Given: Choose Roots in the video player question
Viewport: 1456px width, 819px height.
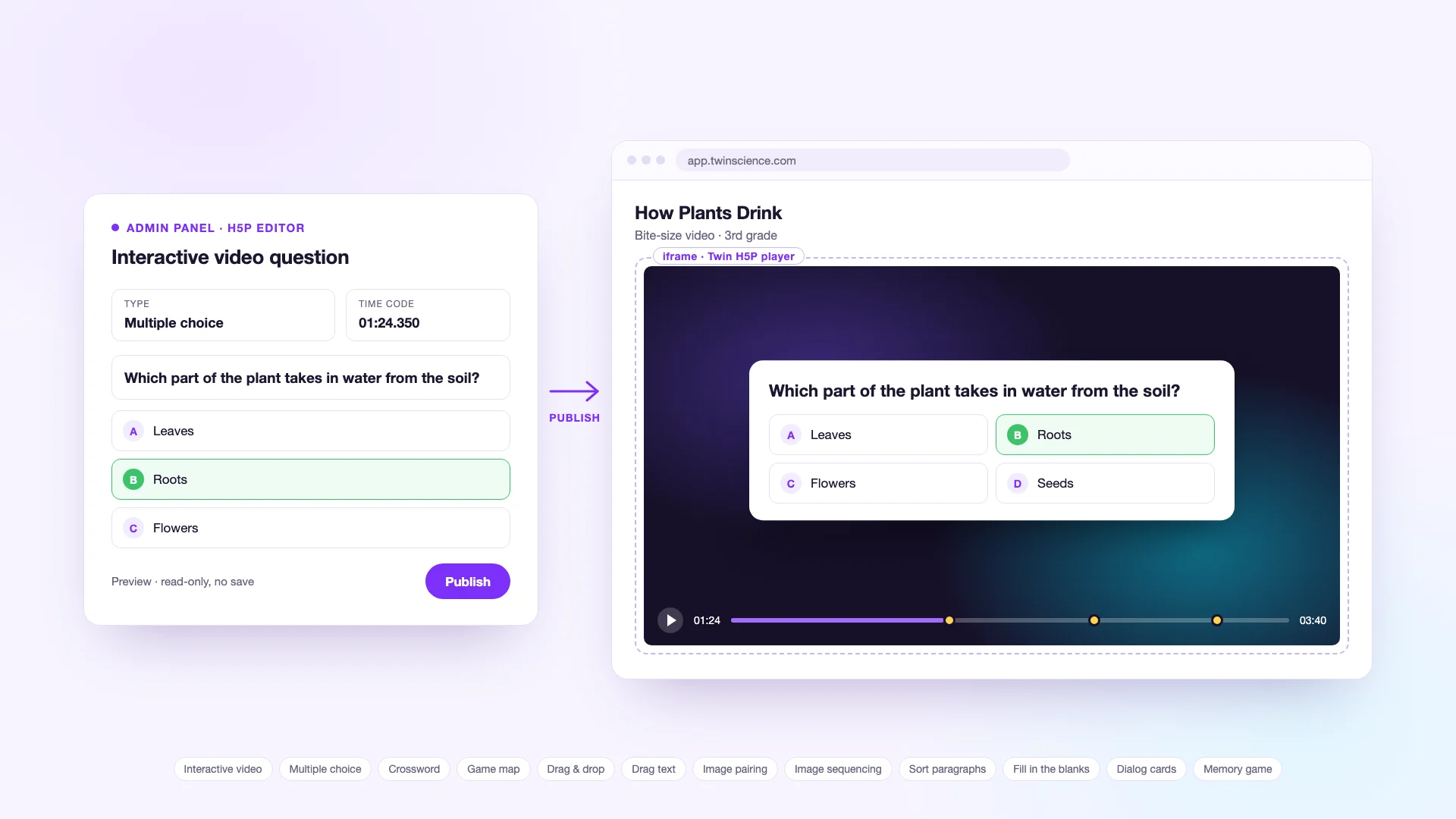Looking at the screenshot, I should pyautogui.click(x=1105, y=435).
